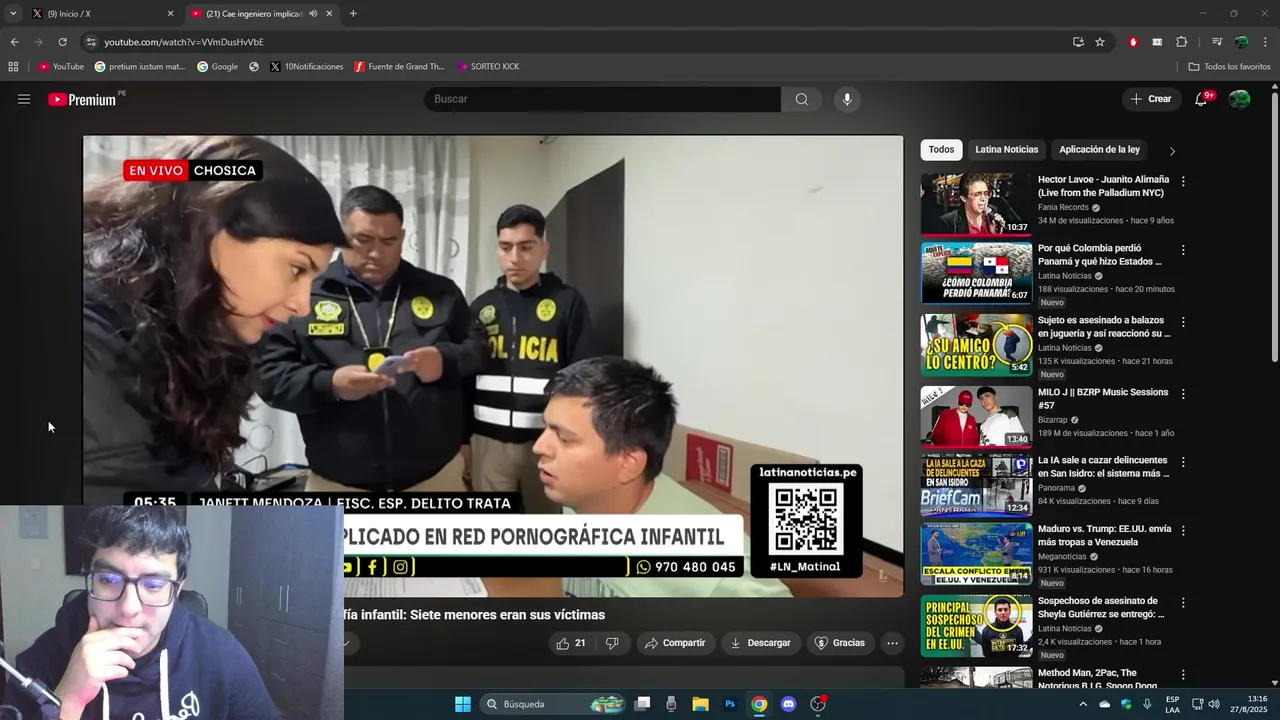This screenshot has height=720, width=1280.
Task: Open Maduro vs. Trump video thumbnail
Action: coord(976,553)
